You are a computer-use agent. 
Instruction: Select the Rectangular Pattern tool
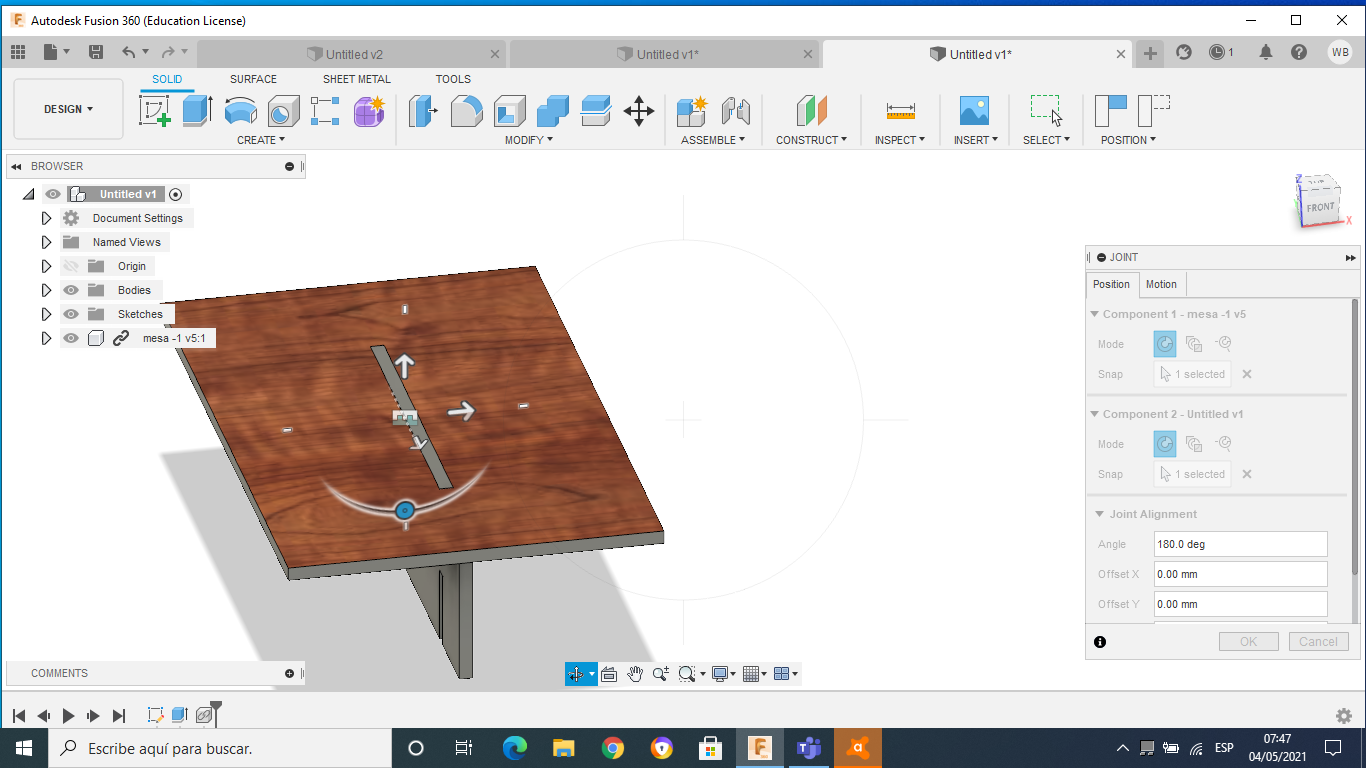[x=325, y=110]
